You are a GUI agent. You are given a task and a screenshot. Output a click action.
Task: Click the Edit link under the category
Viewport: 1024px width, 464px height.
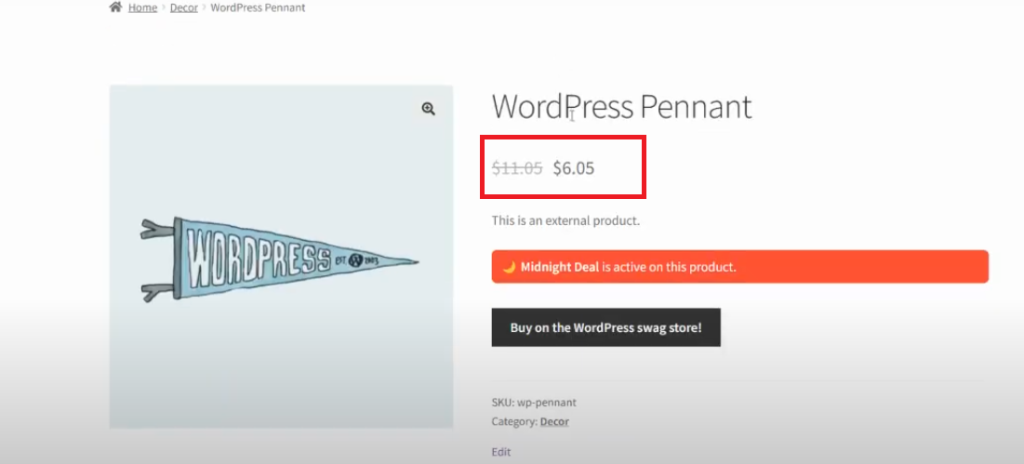click(x=501, y=452)
